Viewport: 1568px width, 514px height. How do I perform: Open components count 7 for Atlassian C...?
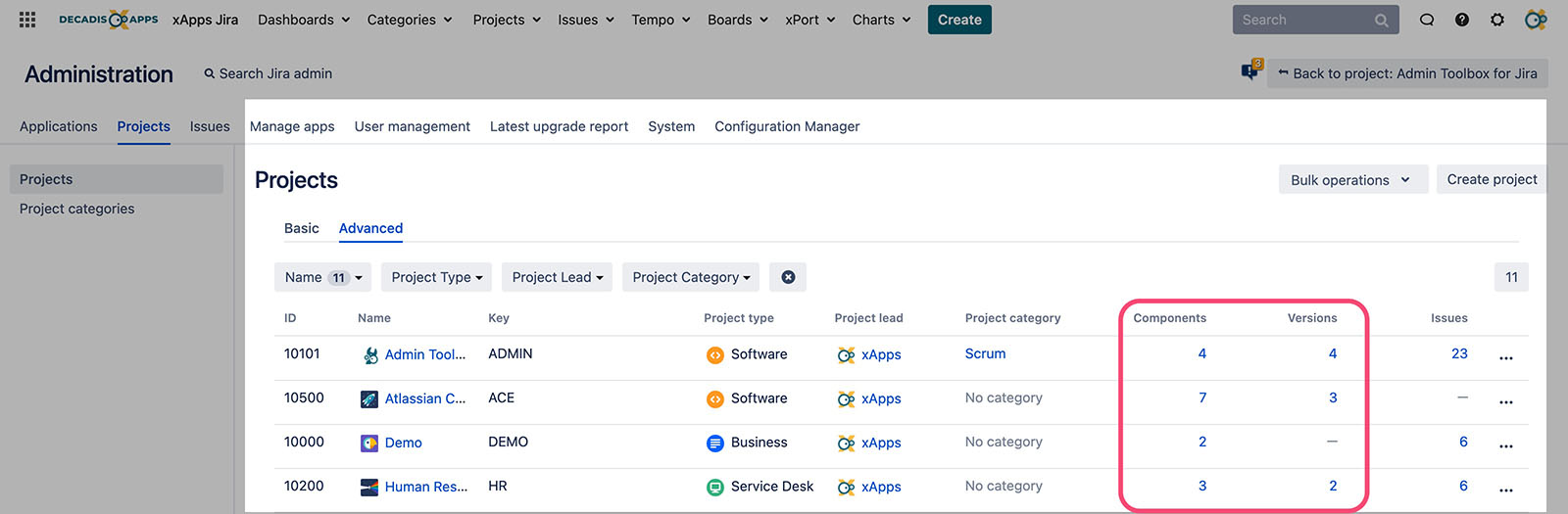1202,397
